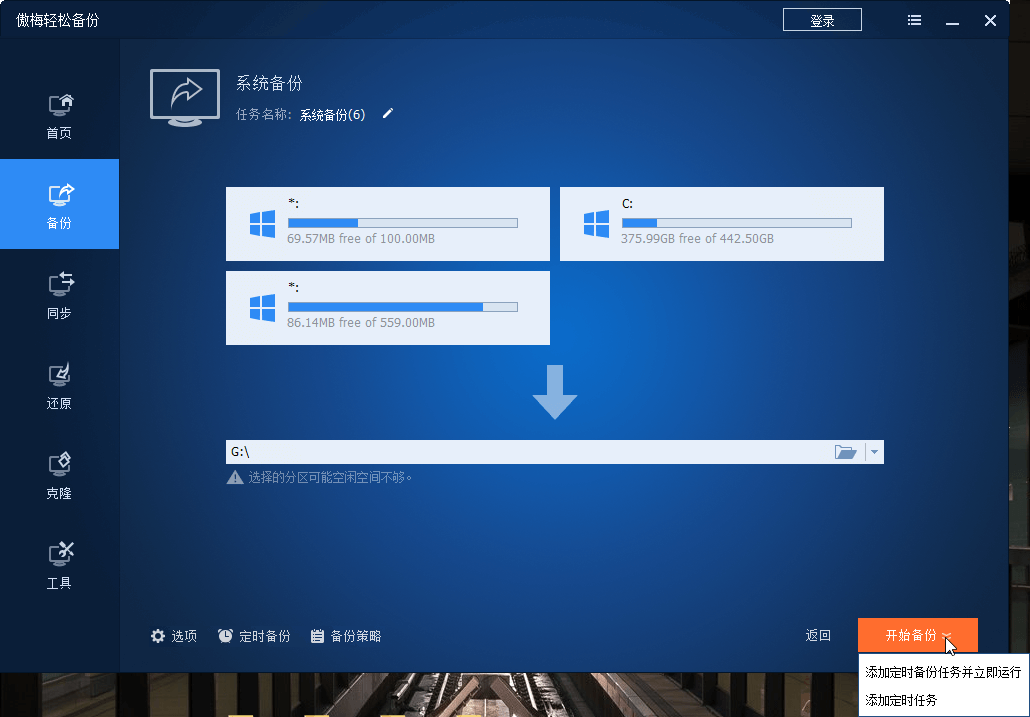The image size is (1030, 717).
Task: Open the hamburger menu in title bar
Action: click(x=914, y=20)
